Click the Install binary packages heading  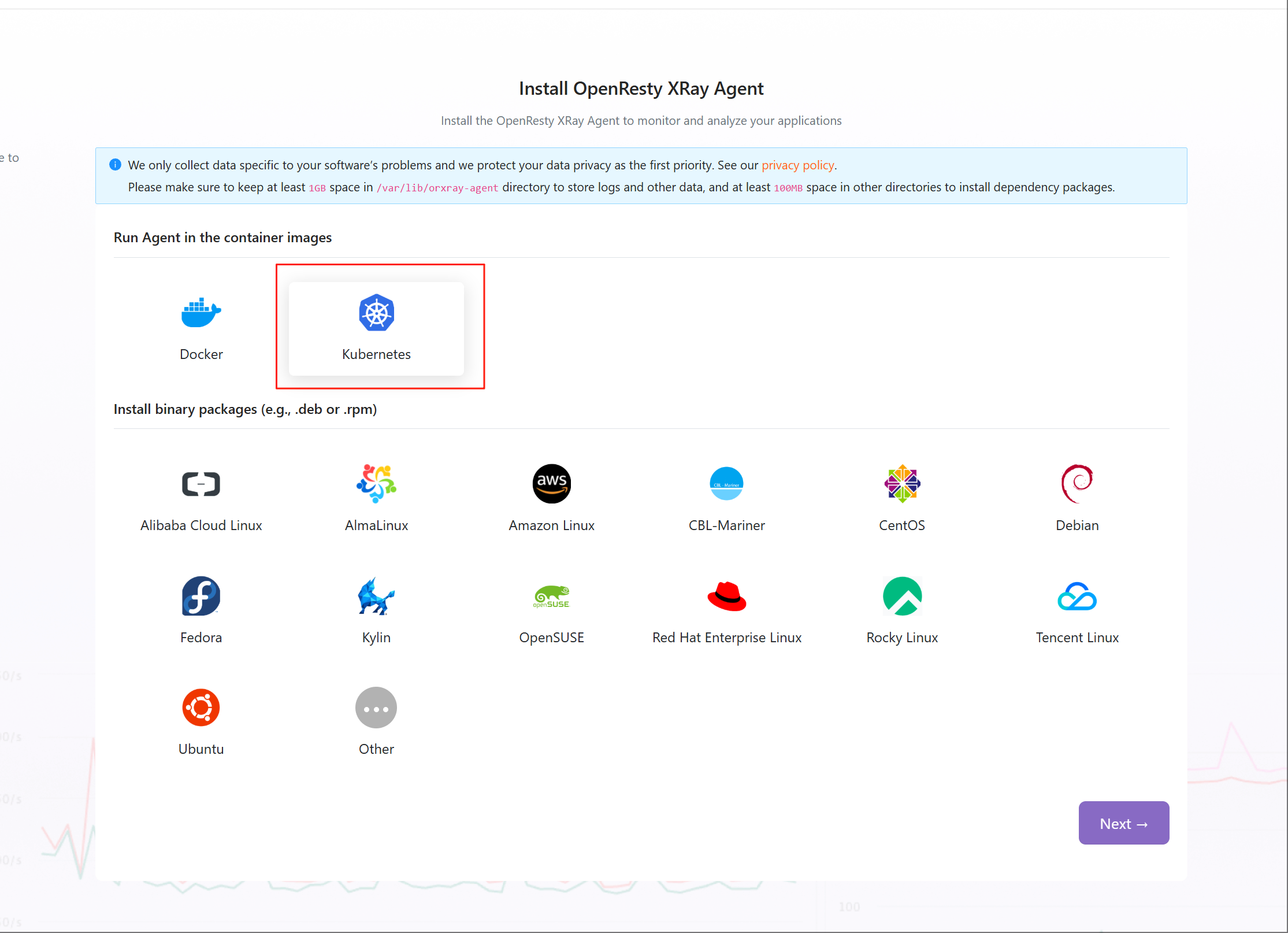point(245,409)
